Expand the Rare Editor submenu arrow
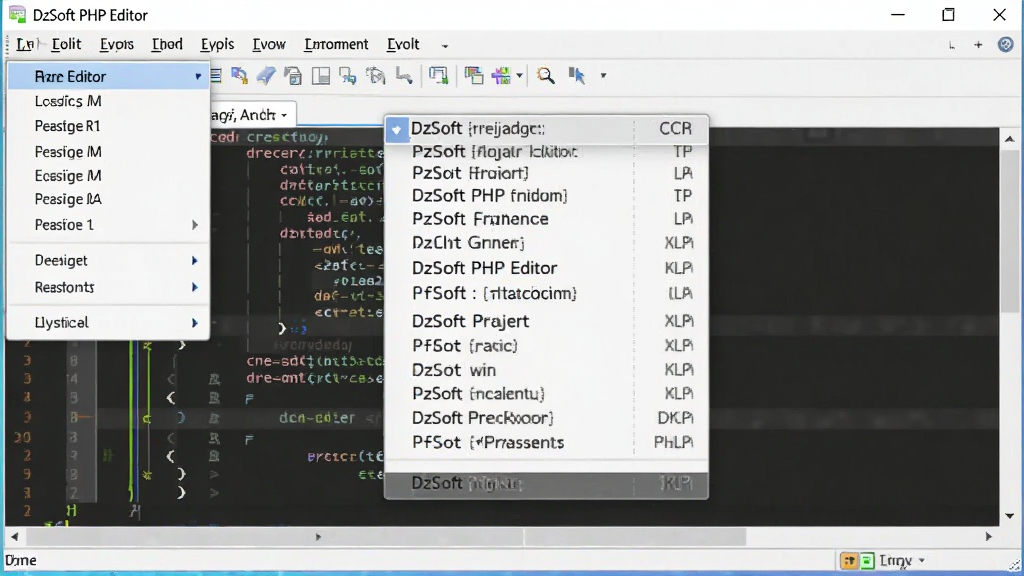Screen dimensions: 1024x576 coord(197,76)
